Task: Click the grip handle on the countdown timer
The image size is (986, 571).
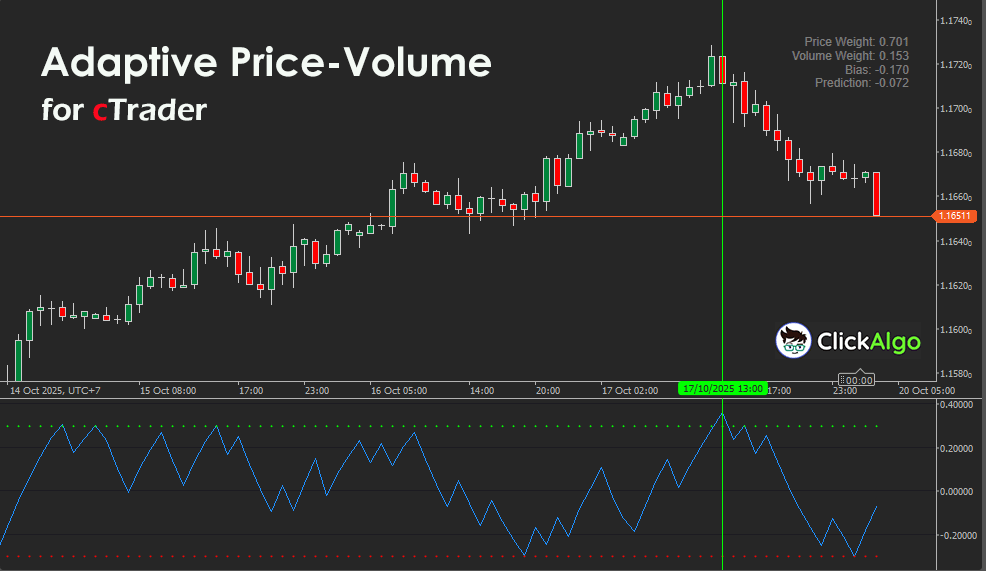Action: (x=844, y=380)
